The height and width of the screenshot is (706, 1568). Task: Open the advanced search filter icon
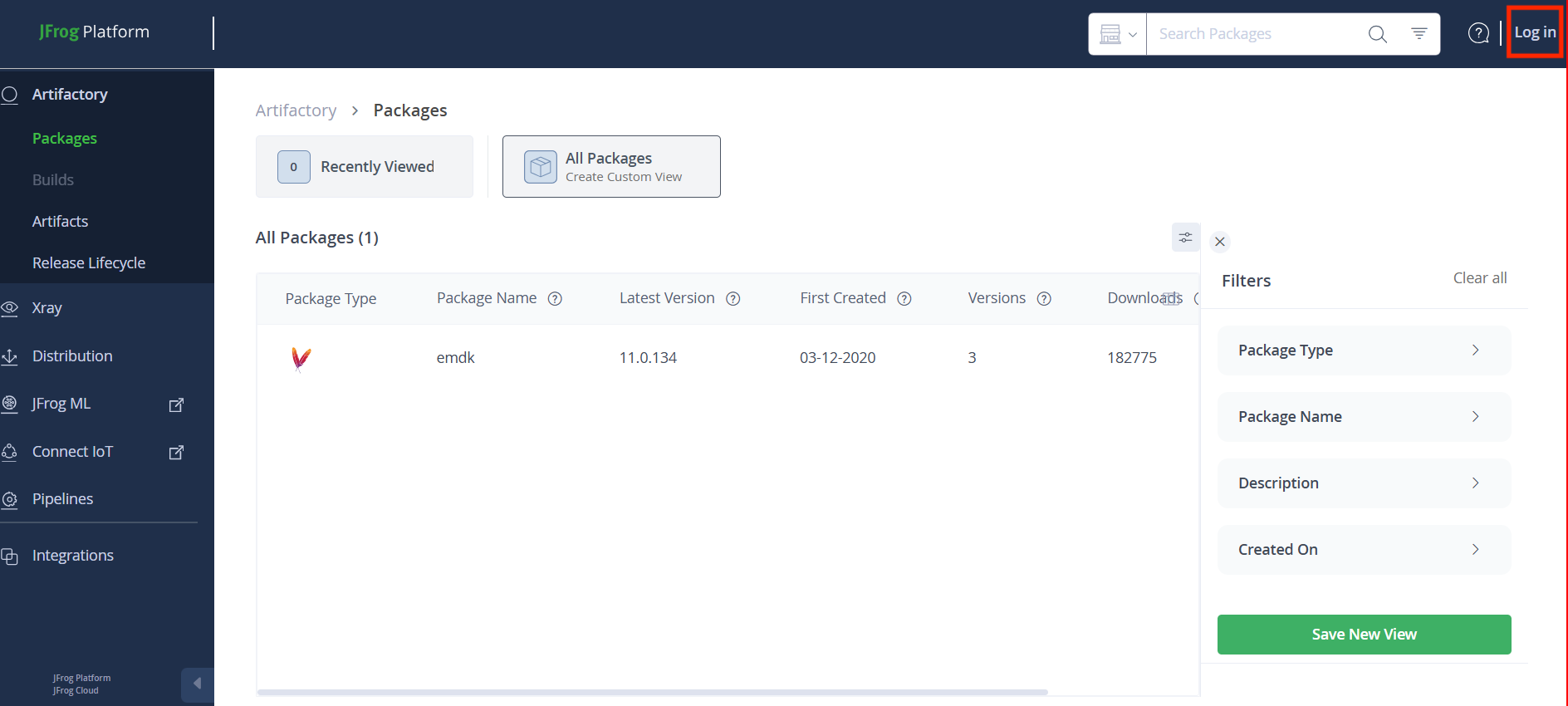pos(1419,33)
